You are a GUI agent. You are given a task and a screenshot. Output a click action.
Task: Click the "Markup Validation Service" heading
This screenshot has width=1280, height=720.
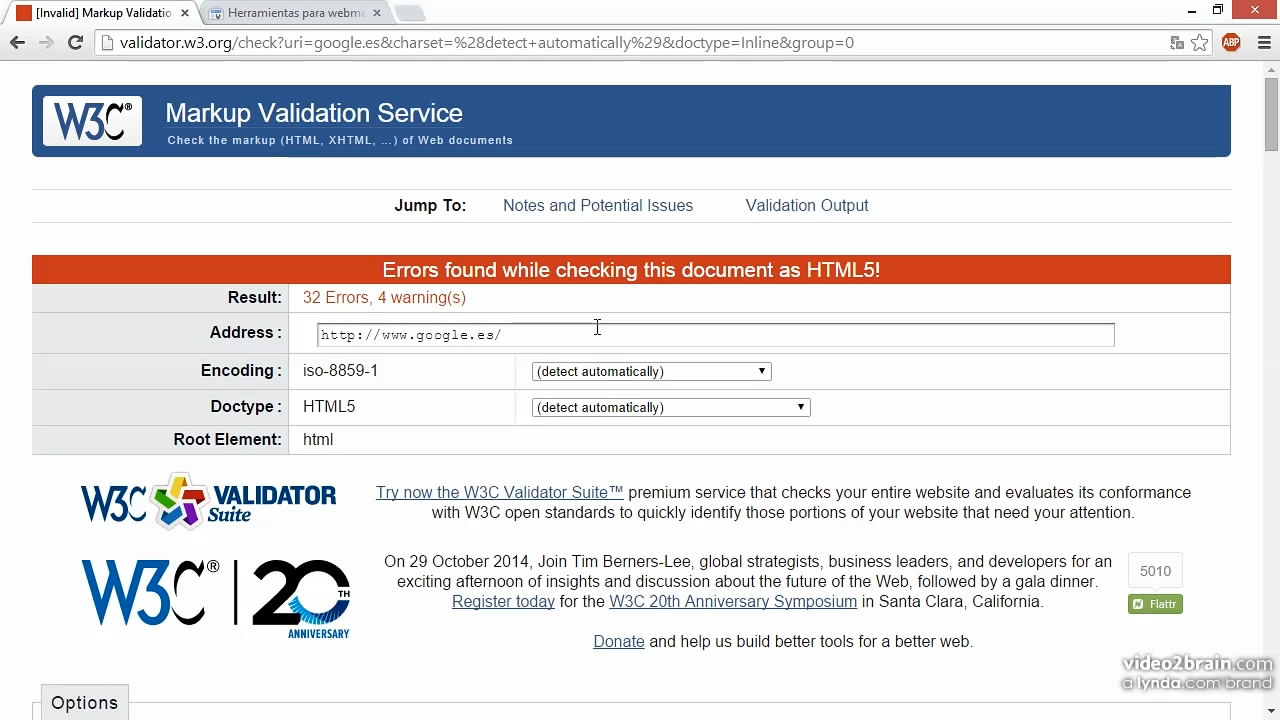pyautogui.click(x=314, y=113)
